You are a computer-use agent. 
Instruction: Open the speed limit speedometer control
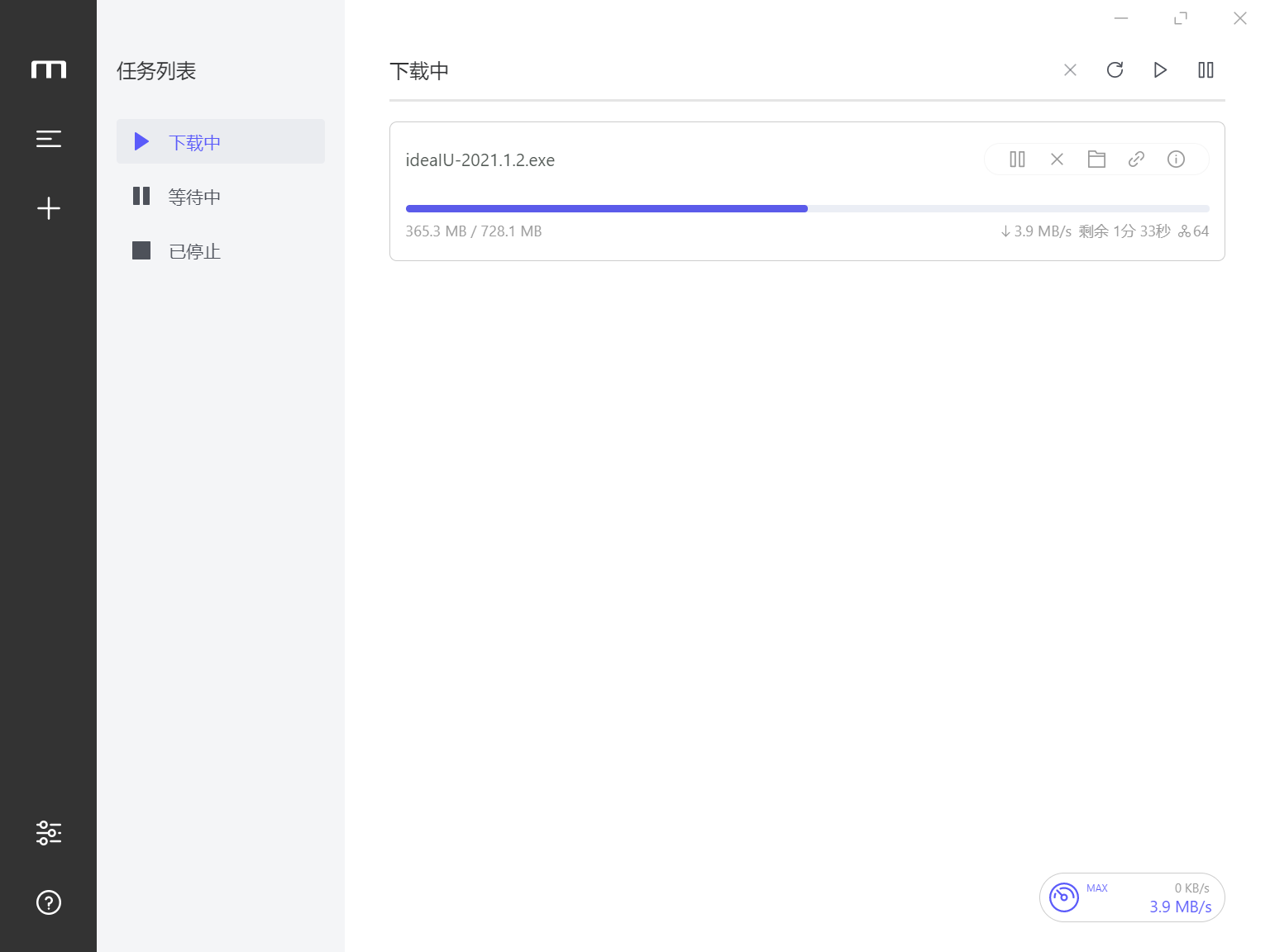pos(1065,897)
